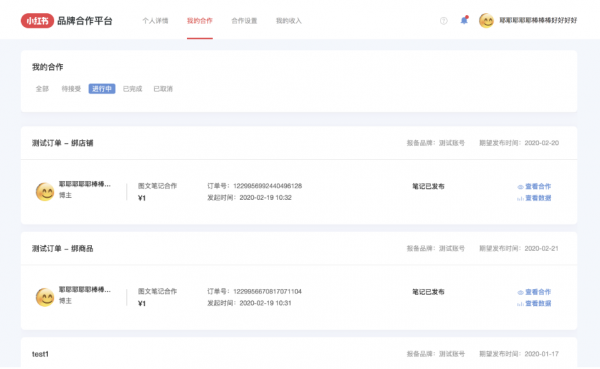Select the 已完成 filter
600x369 pixels.
coord(132,89)
